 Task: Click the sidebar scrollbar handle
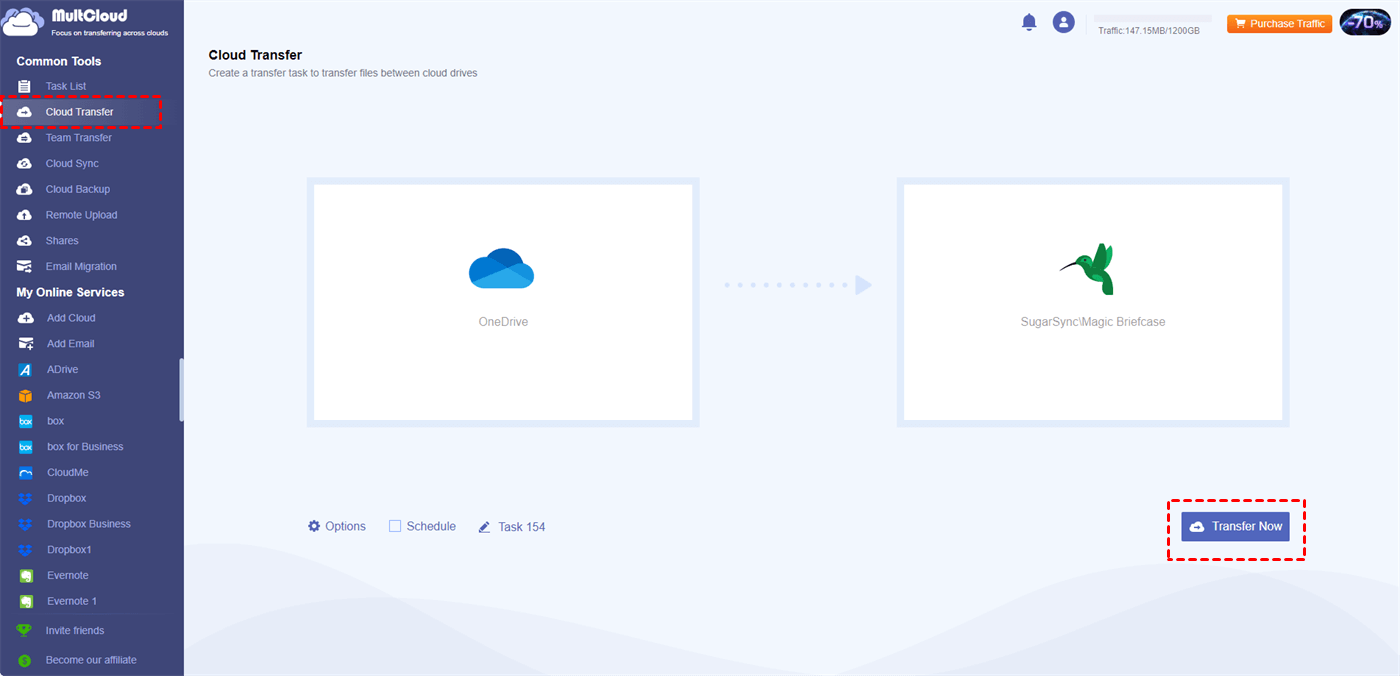(181, 390)
